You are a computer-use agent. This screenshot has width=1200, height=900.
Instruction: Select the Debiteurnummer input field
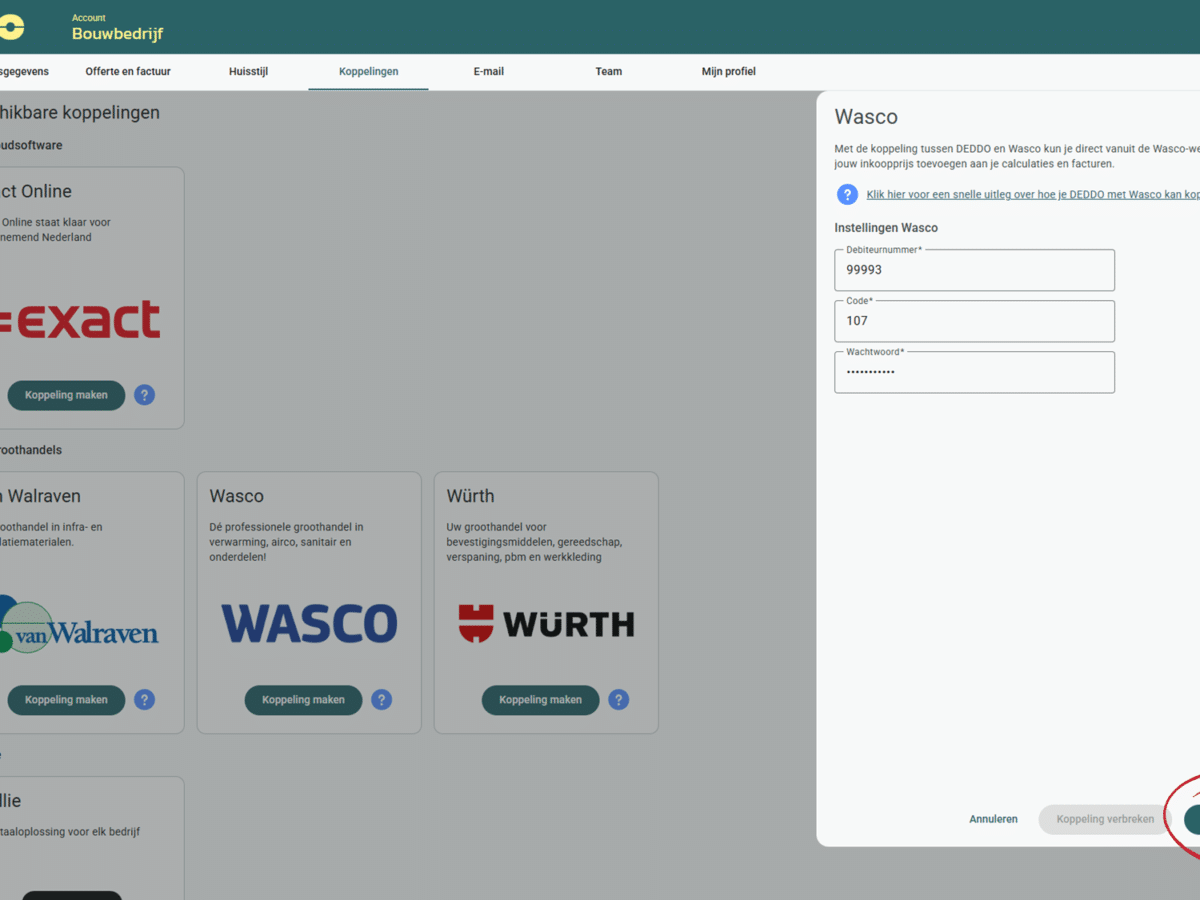point(974,270)
